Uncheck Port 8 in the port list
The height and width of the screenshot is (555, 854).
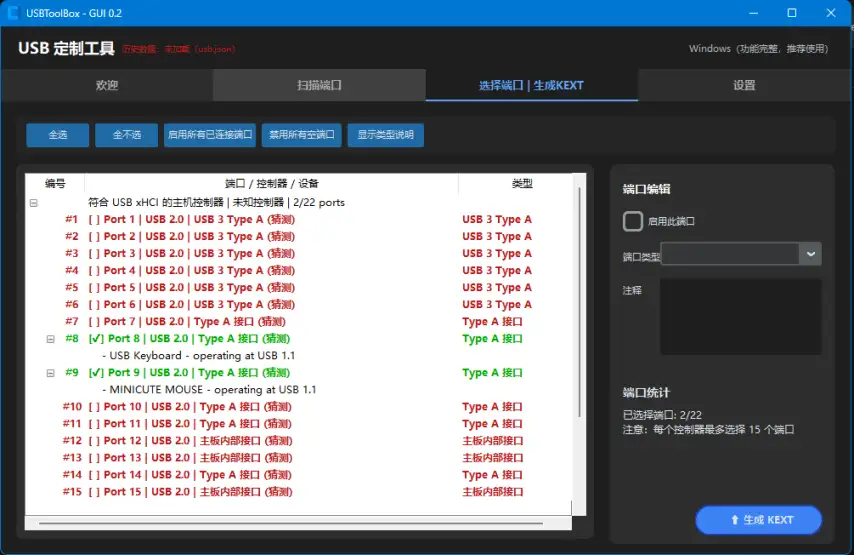pos(95,339)
